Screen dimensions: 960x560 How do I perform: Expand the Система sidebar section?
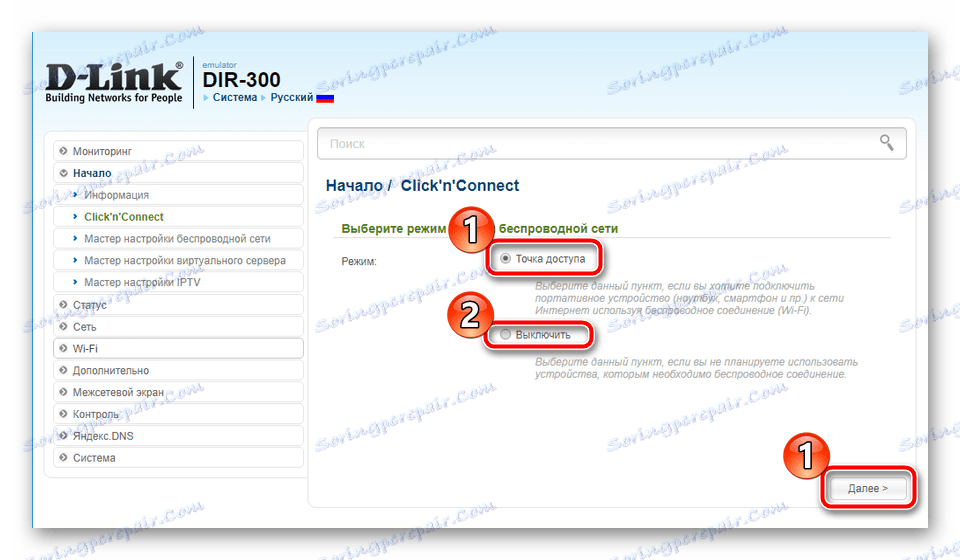pos(179,458)
